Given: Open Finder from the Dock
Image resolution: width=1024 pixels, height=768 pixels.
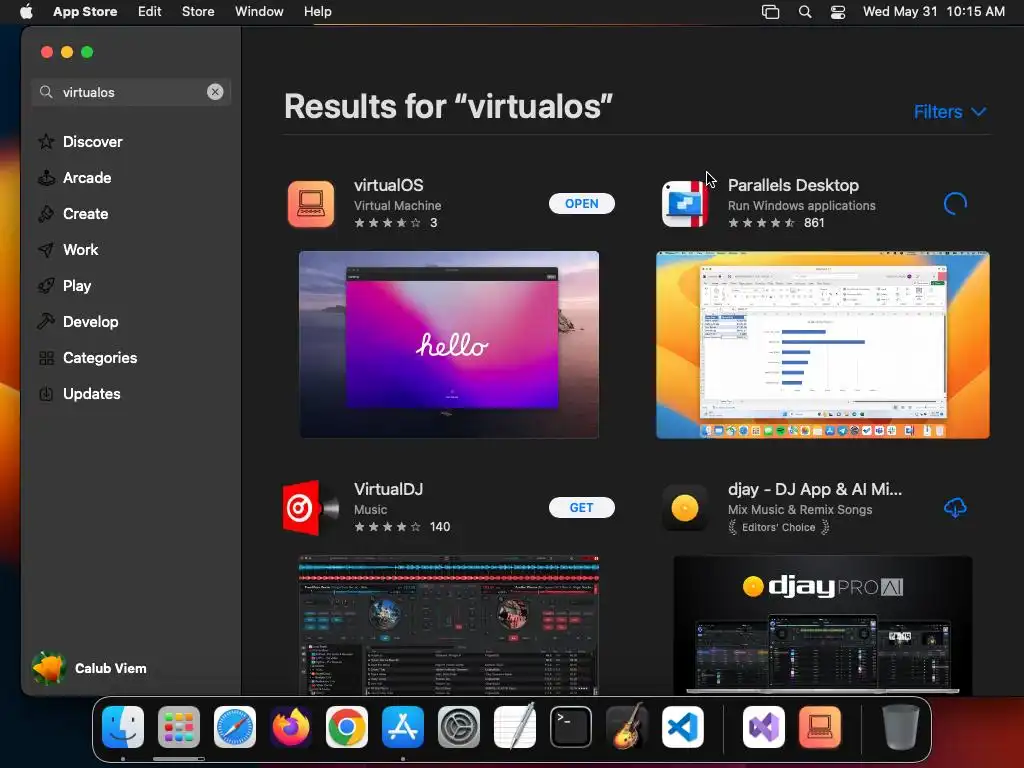Looking at the screenshot, I should pyautogui.click(x=123, y=727).
